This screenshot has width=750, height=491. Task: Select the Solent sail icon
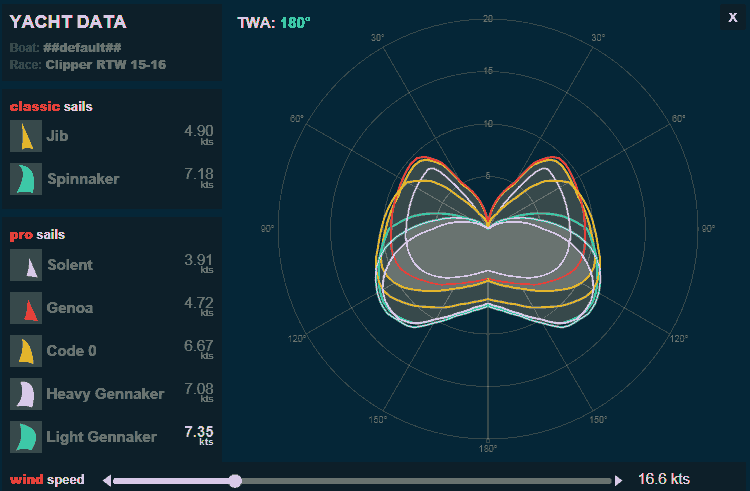pyautogui.click(x=25, y=265)
